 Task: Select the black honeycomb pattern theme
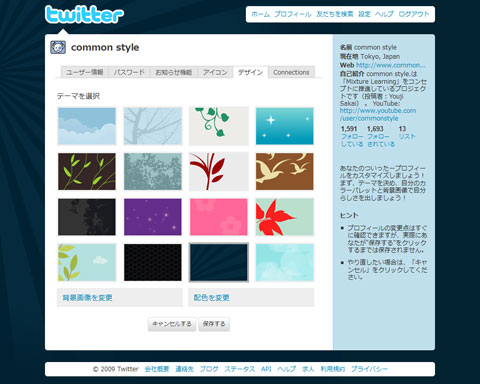tap(153, 262)
